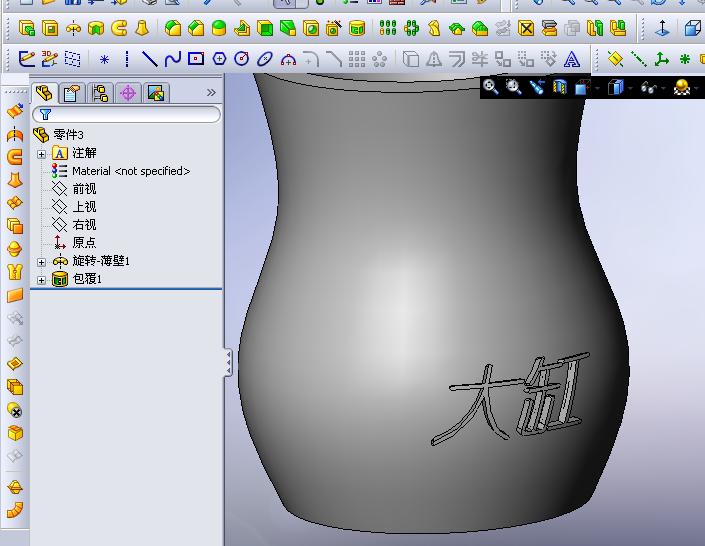Start a new 2D Sketch
Screen dimensions: 705x546
27,59
